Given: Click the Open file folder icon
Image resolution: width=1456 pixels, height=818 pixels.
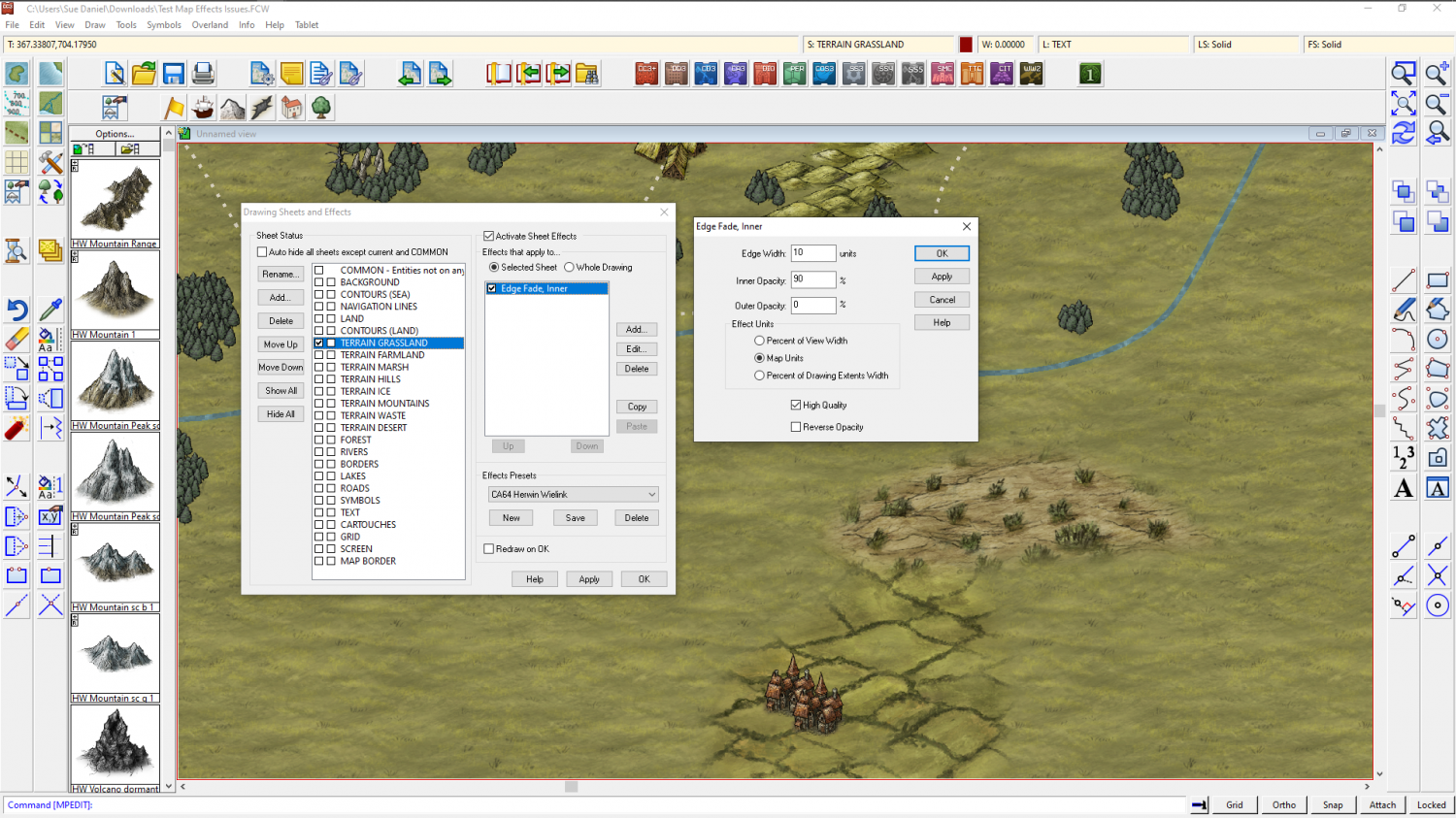Looking at the screenshot, I should tap(144, 74).
